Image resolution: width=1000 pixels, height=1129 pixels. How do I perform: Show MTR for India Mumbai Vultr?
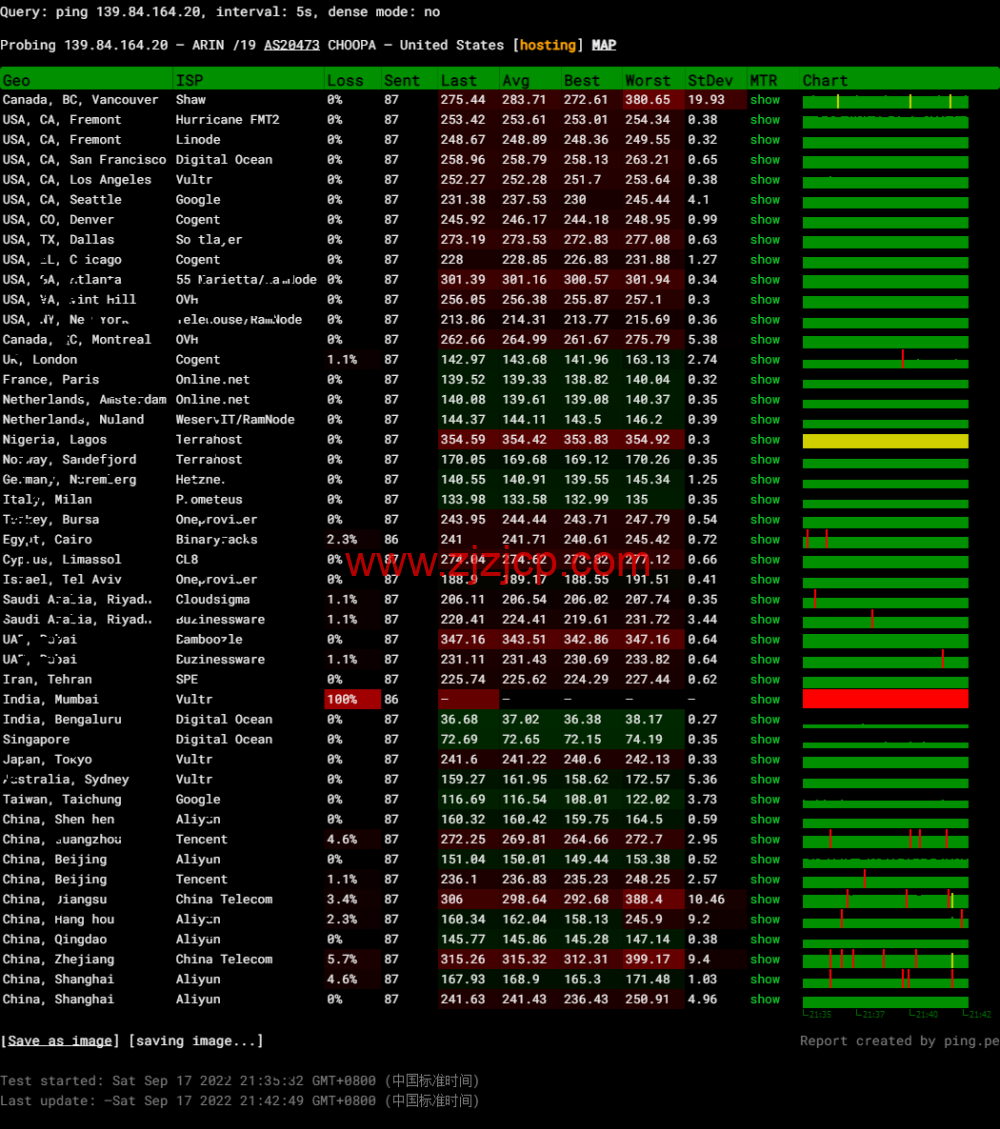point(765,699)
